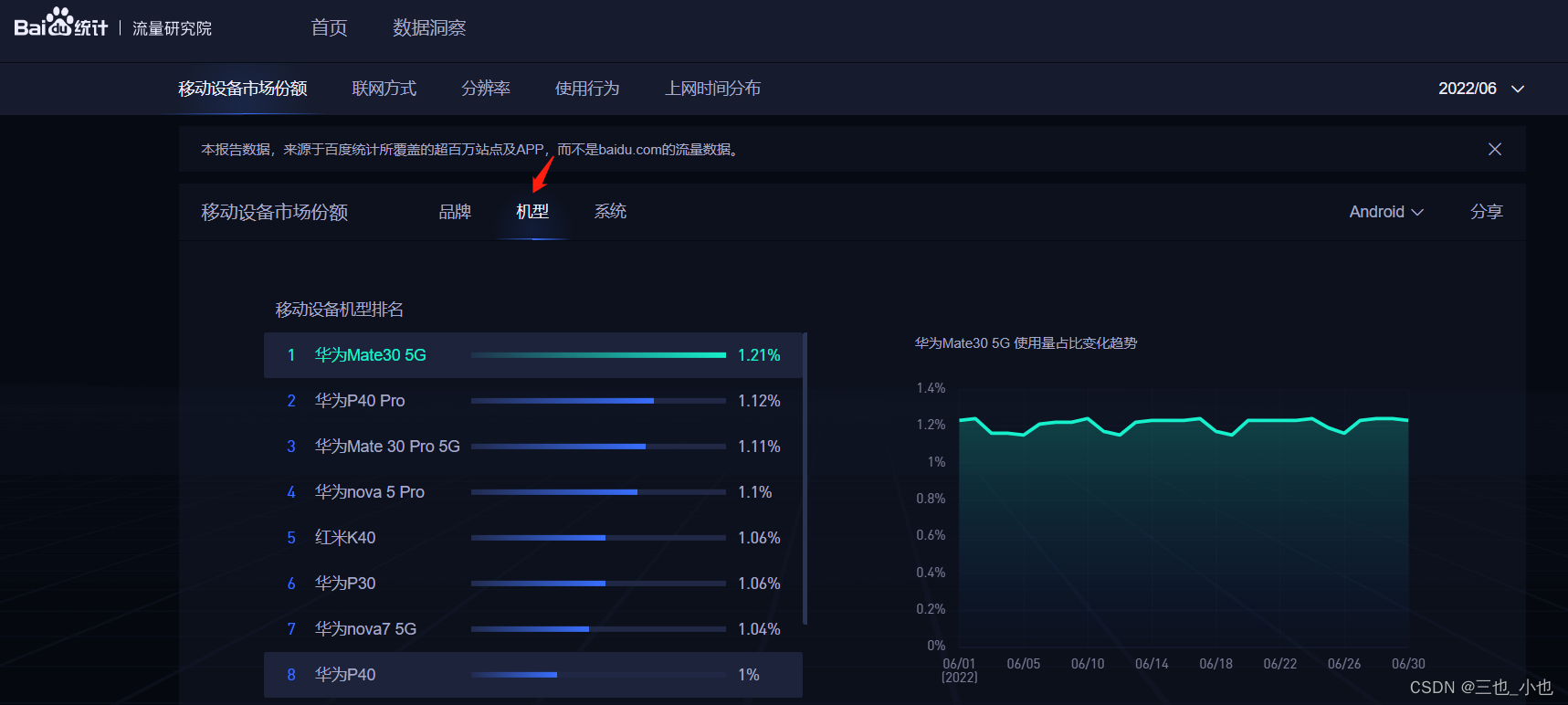Click the 06/14 date on chart axis
This screenshot has width=1568, height=705.
point(1152,664)
